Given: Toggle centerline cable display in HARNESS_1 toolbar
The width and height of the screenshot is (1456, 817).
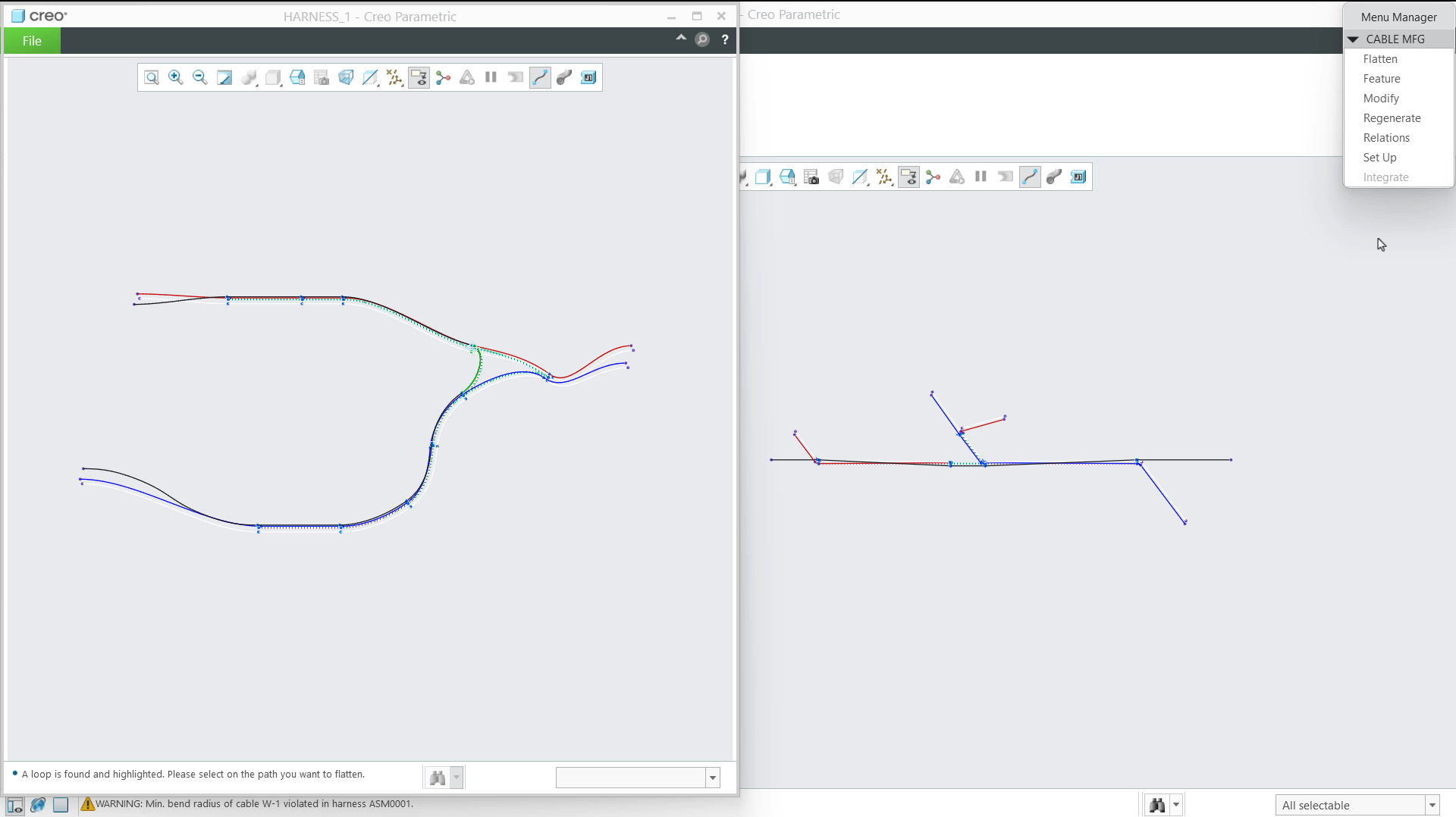Looking at the screenshot, I should pyautogui.click(x=540, y=77).
